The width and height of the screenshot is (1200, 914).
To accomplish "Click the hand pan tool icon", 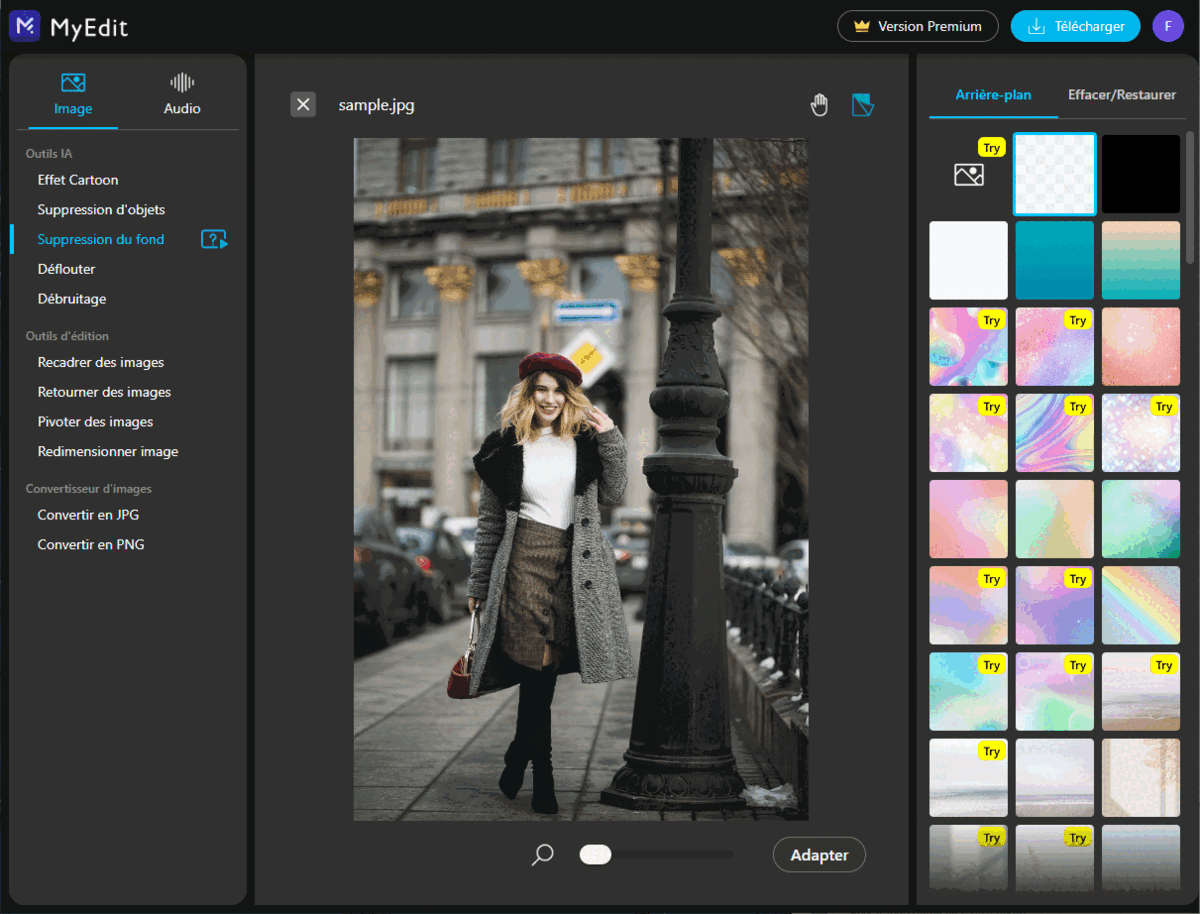I will click(x=819, y=105).
